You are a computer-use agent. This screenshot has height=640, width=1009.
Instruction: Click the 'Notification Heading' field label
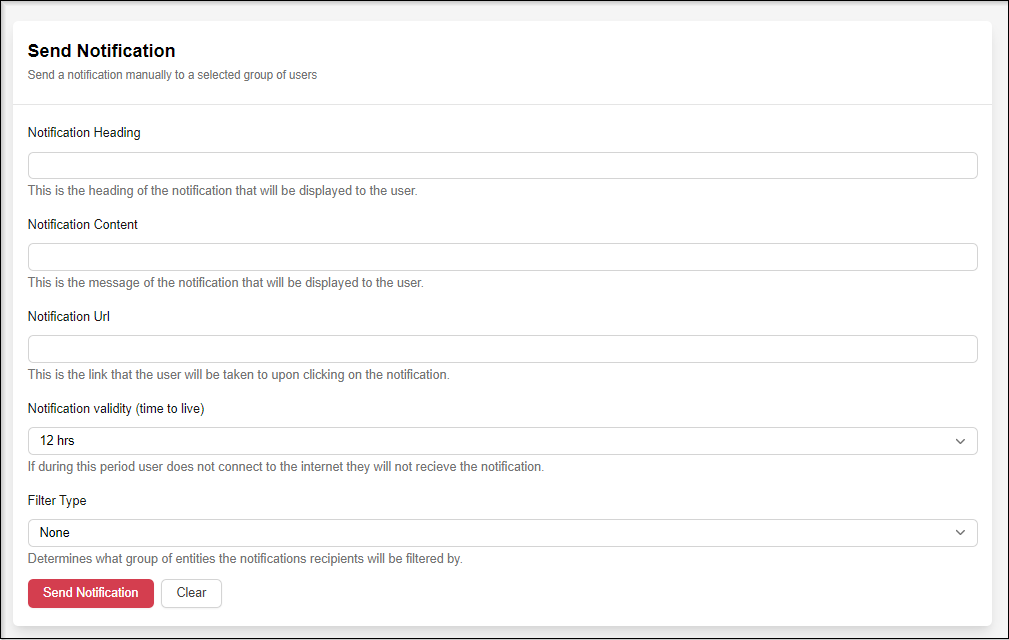84,132
